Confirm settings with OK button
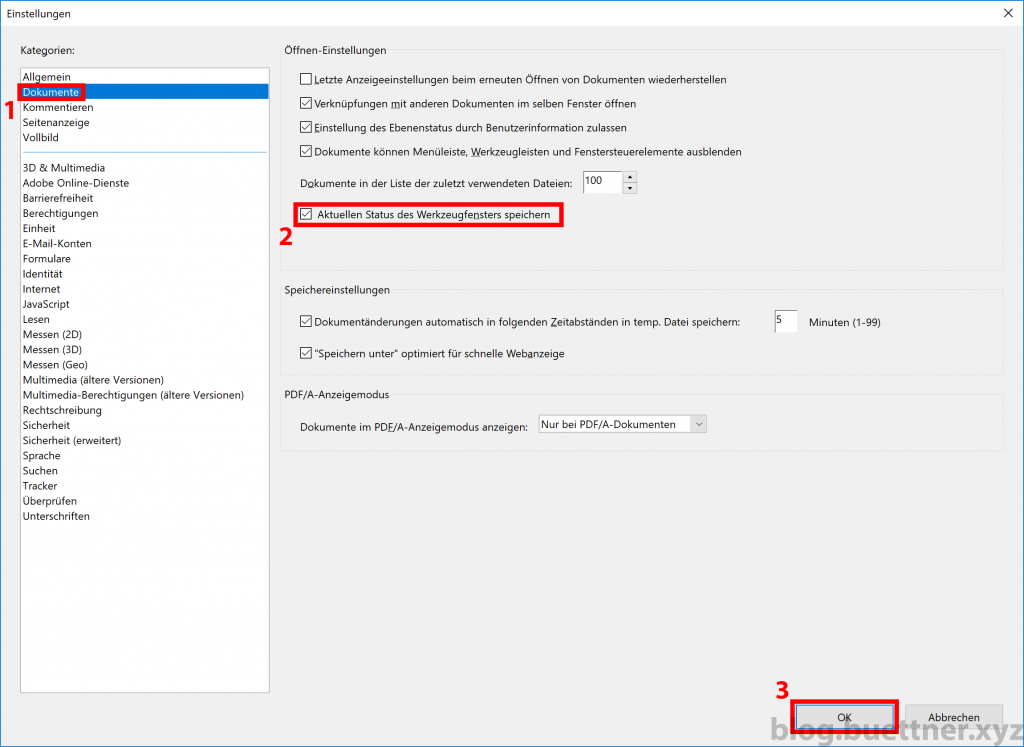This screenshot has width=1024, height=747. point(844,717)
